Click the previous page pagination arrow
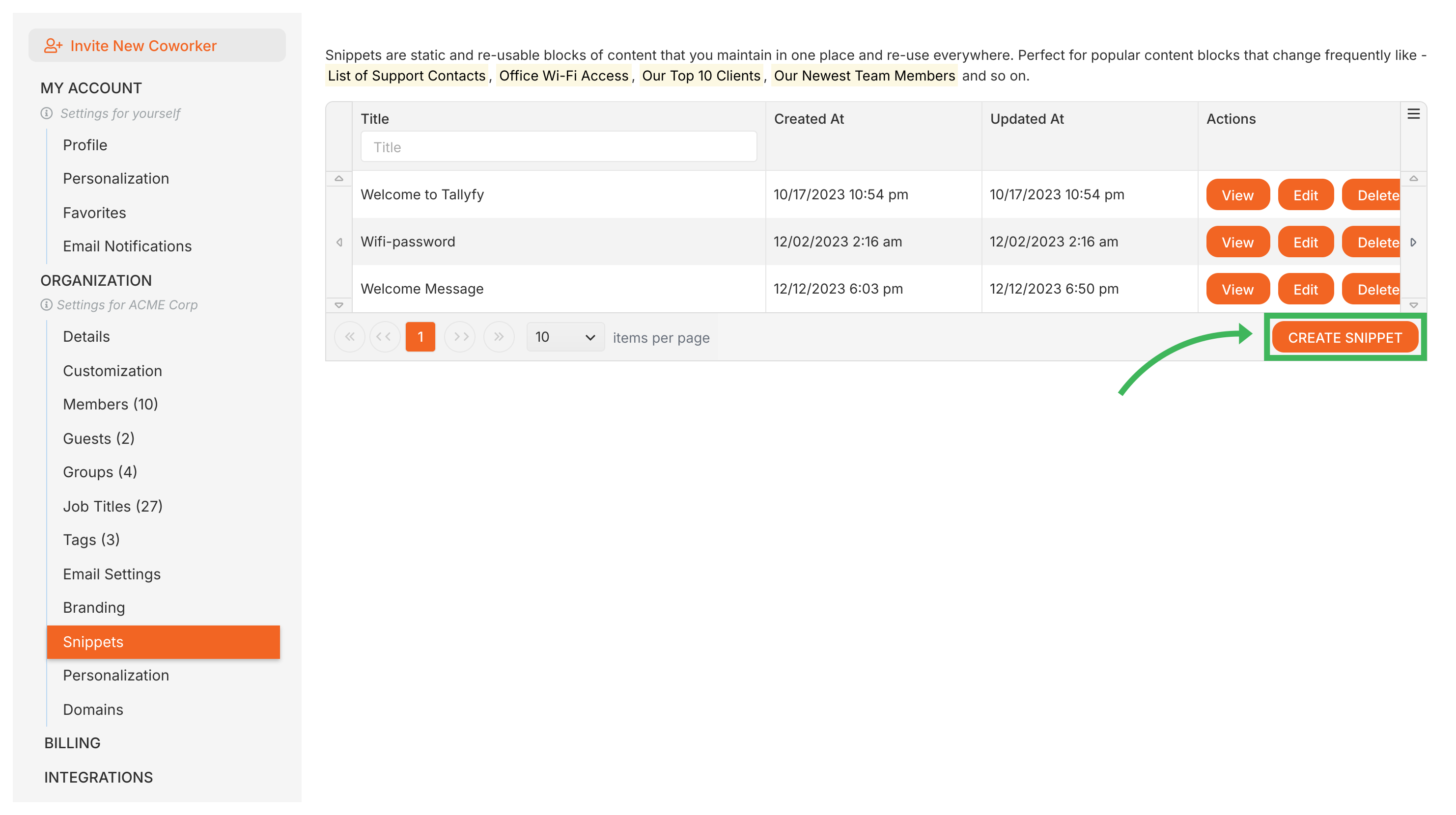The width and height of the screenshot is (1456, 815). pyautogui.click(x=384, y=337)
